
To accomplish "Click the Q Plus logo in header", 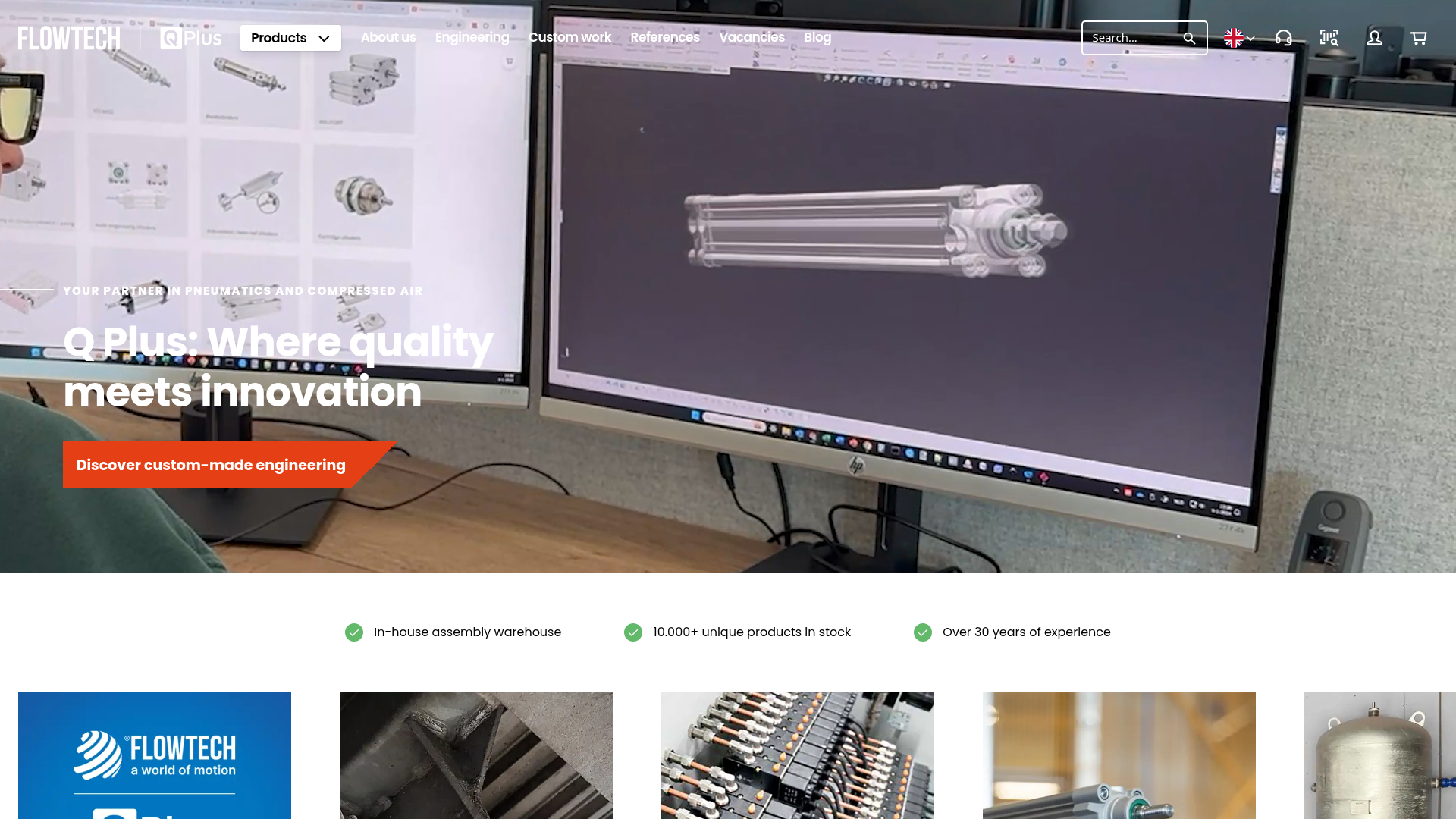I will pos(191,38).
